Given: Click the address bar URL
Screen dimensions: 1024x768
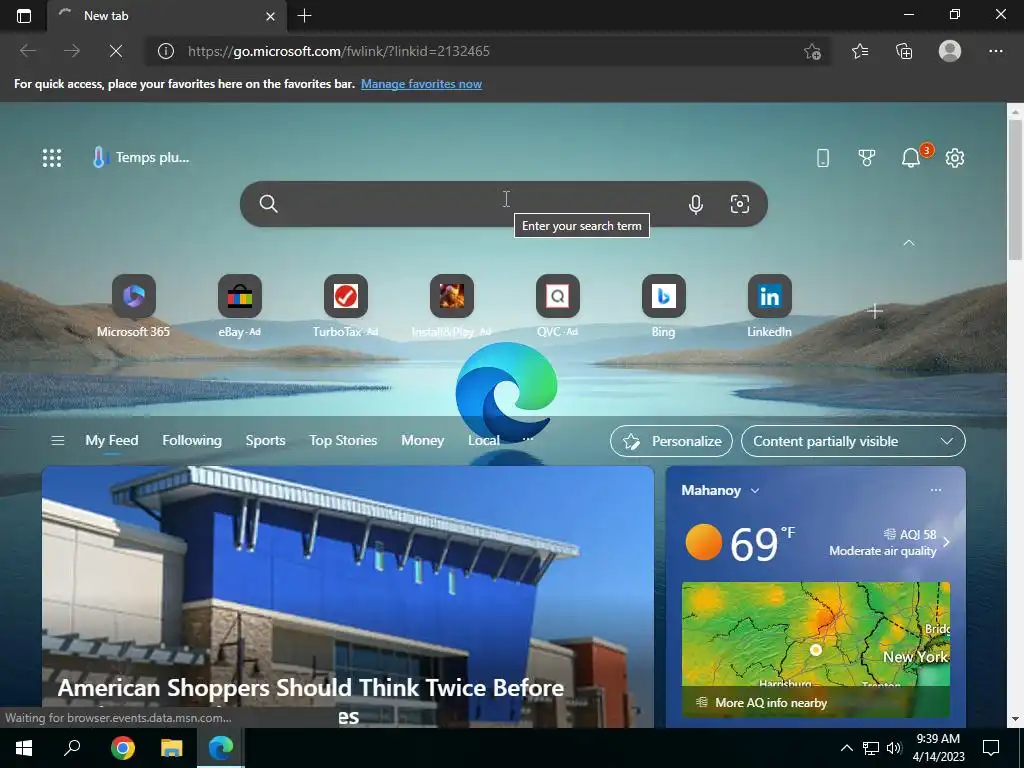Looking at the screenshot, I should 339,51.
